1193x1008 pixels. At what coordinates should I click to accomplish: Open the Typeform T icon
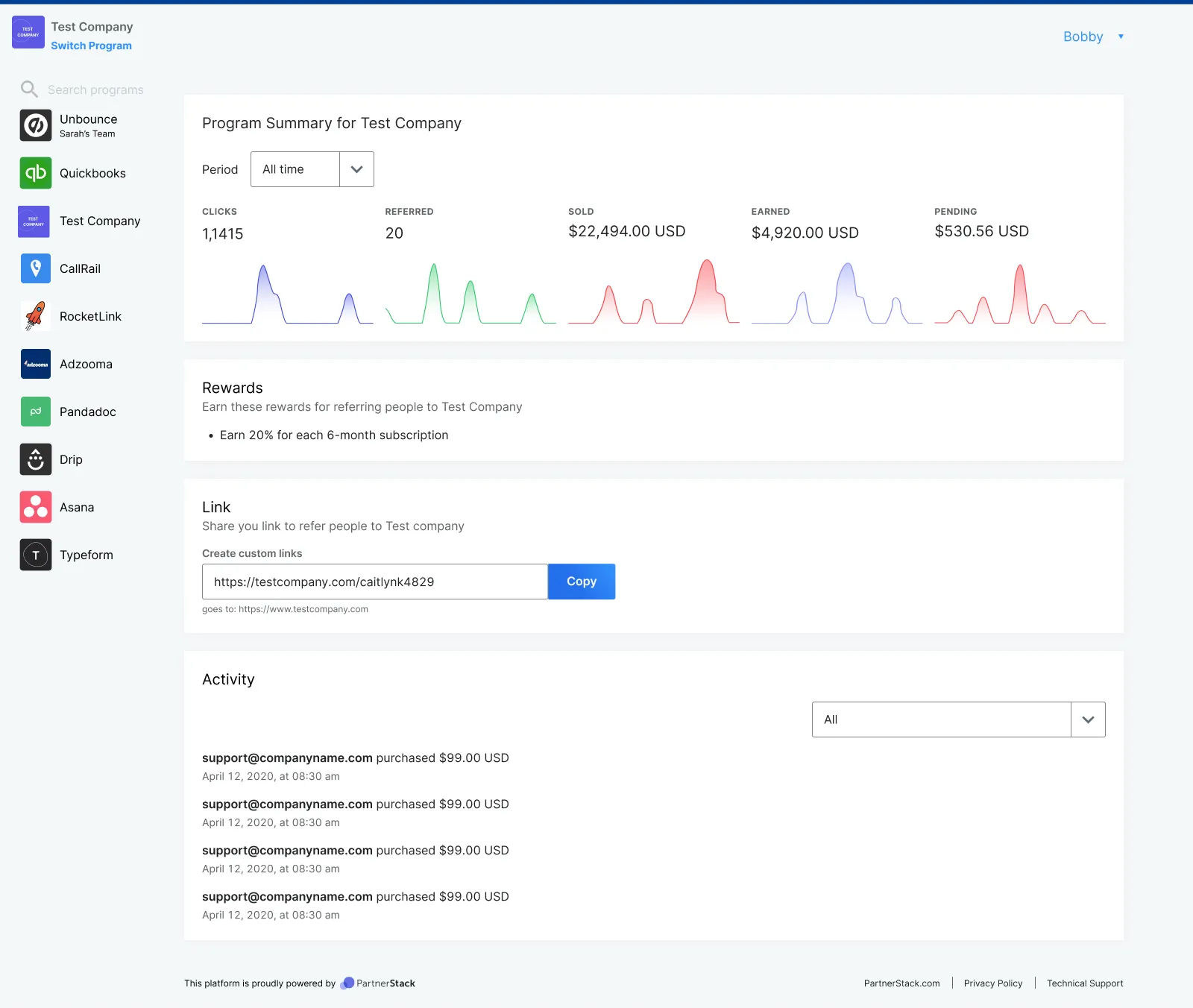36,555
